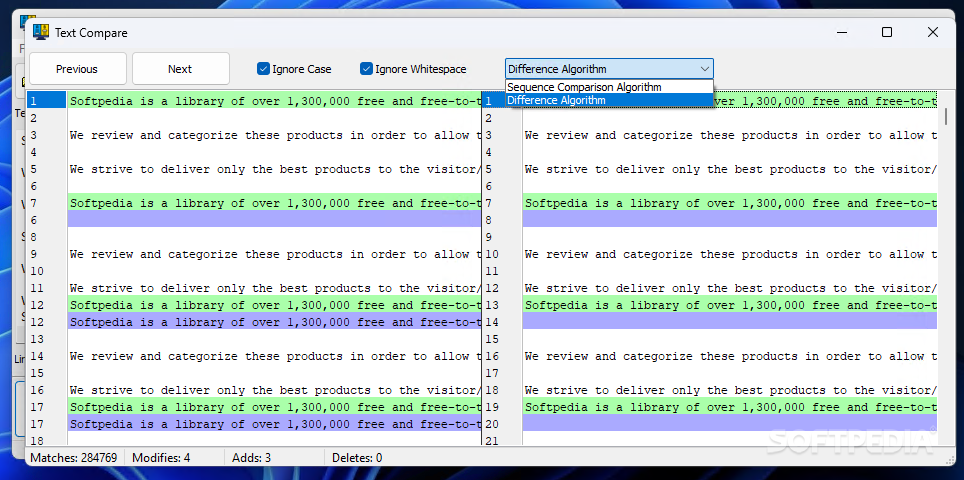Image resolution: width=964 pixels, height=480 pixels.
Task: Select right pane green line 19 'Softpedia is a library'
Action: (730, 407)
